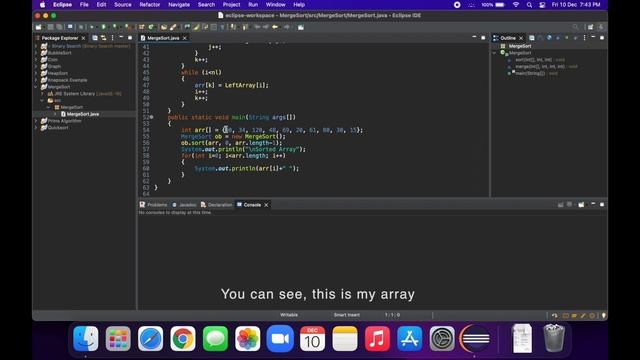This screenshot has height=360, width=640.
Task: Close the MergeSort.java editor tab
Action: (x=184, y=38)
